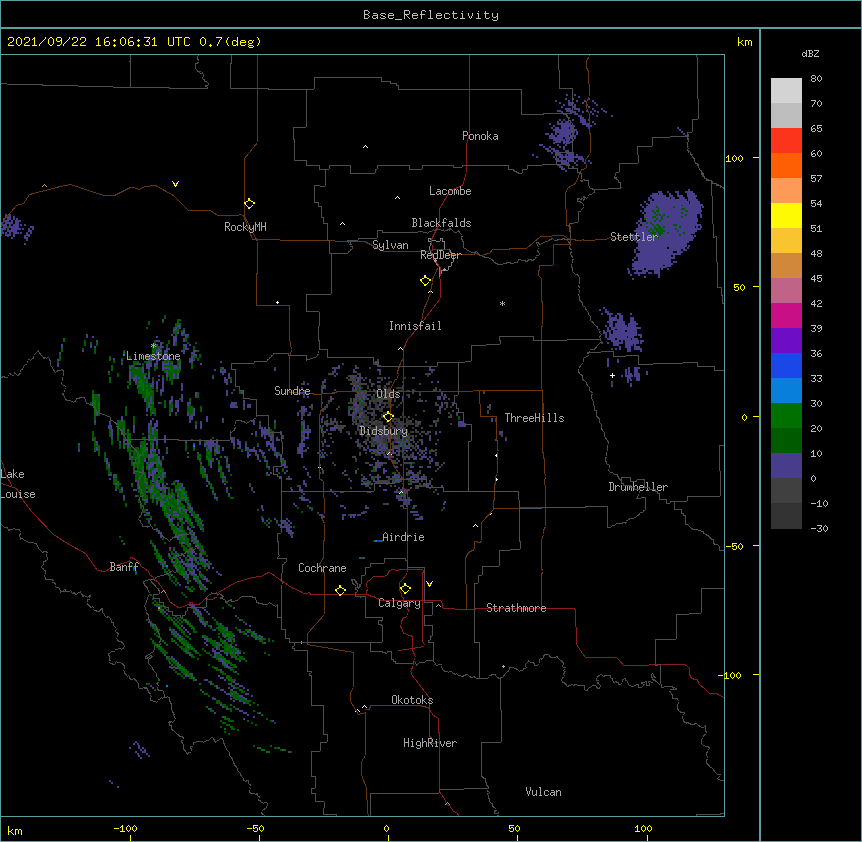Click the red 65 dBZ color swatch

(786, 140)
